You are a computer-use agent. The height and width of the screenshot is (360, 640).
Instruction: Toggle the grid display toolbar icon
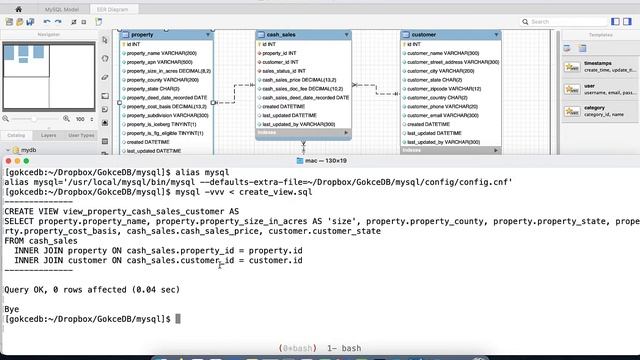click(74, 22)
